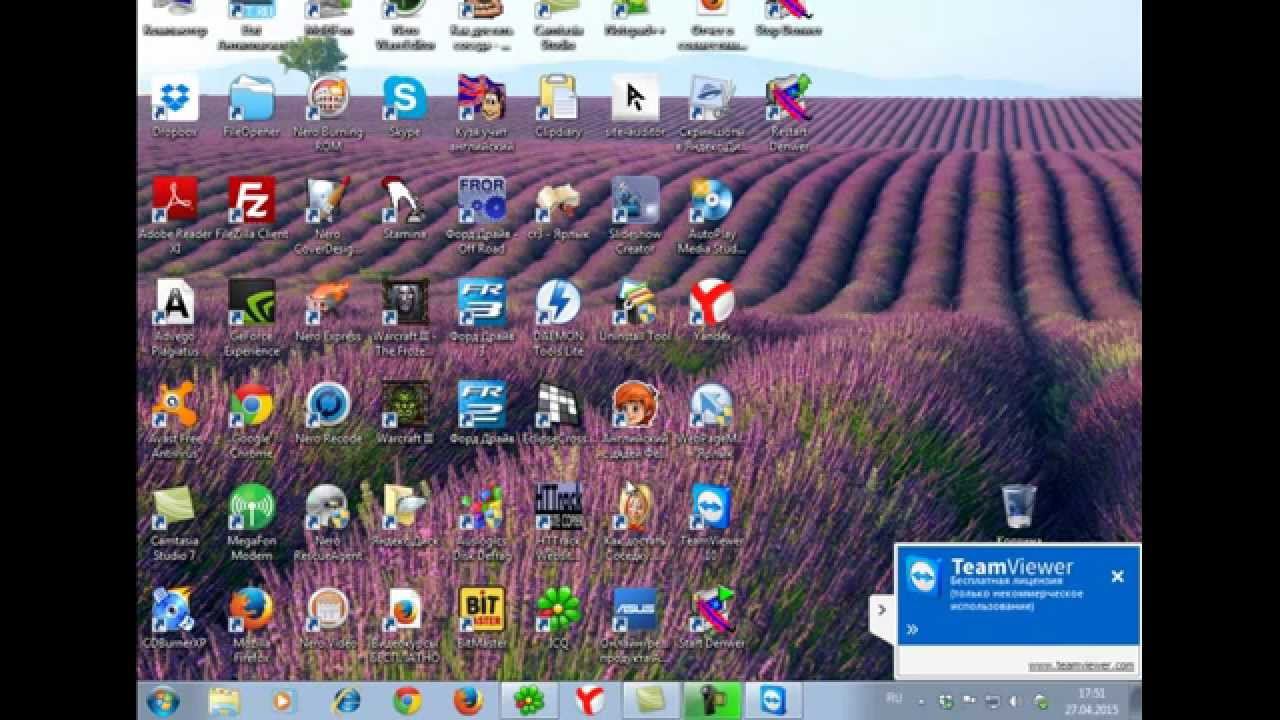Open the volume control tray icon
The width and height of the screenshot is (1280, 720).
[x=1016, y=701]
